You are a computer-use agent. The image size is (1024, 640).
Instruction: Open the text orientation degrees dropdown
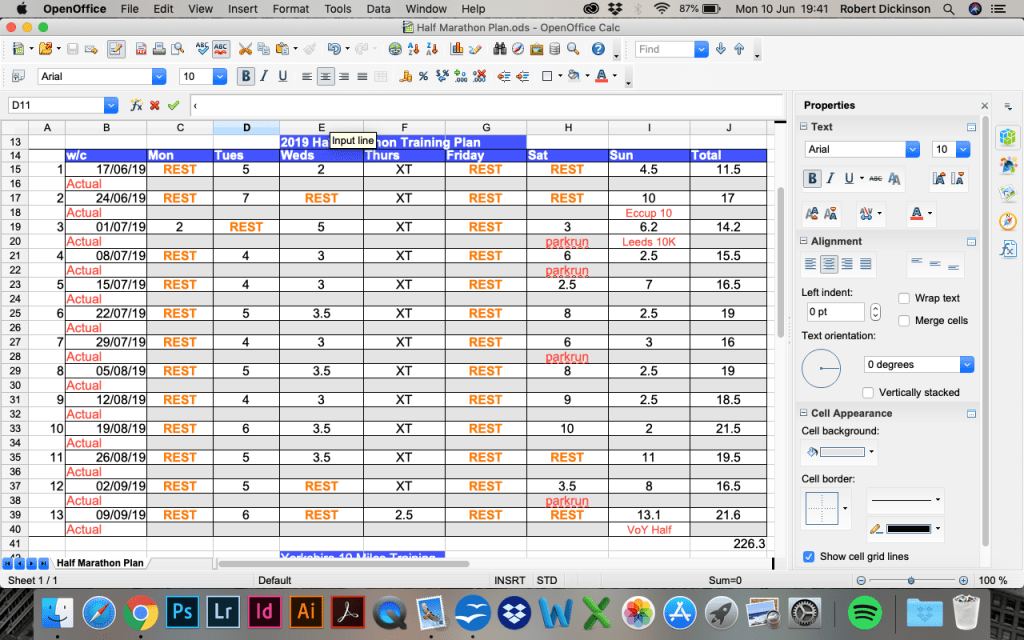click(966, 365)
